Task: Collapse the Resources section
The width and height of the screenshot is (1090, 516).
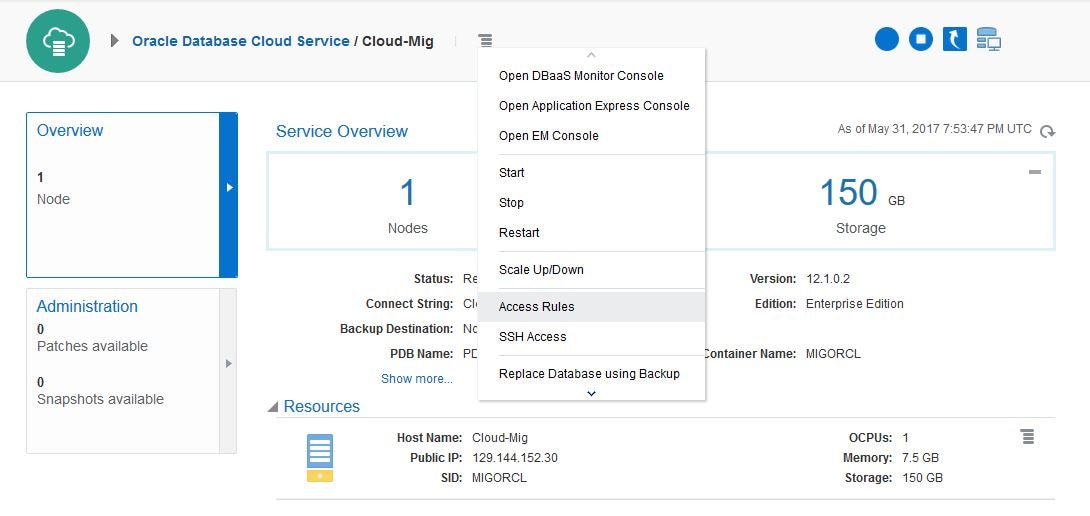Action: click(273, 407)
